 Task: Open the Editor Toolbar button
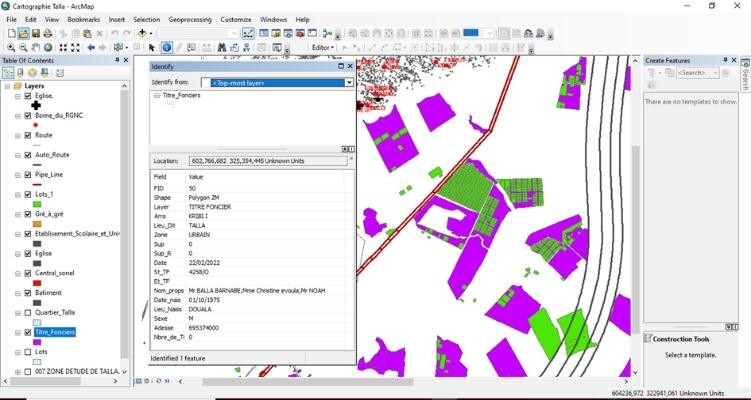pyautogui.click(x=248, y=34)
